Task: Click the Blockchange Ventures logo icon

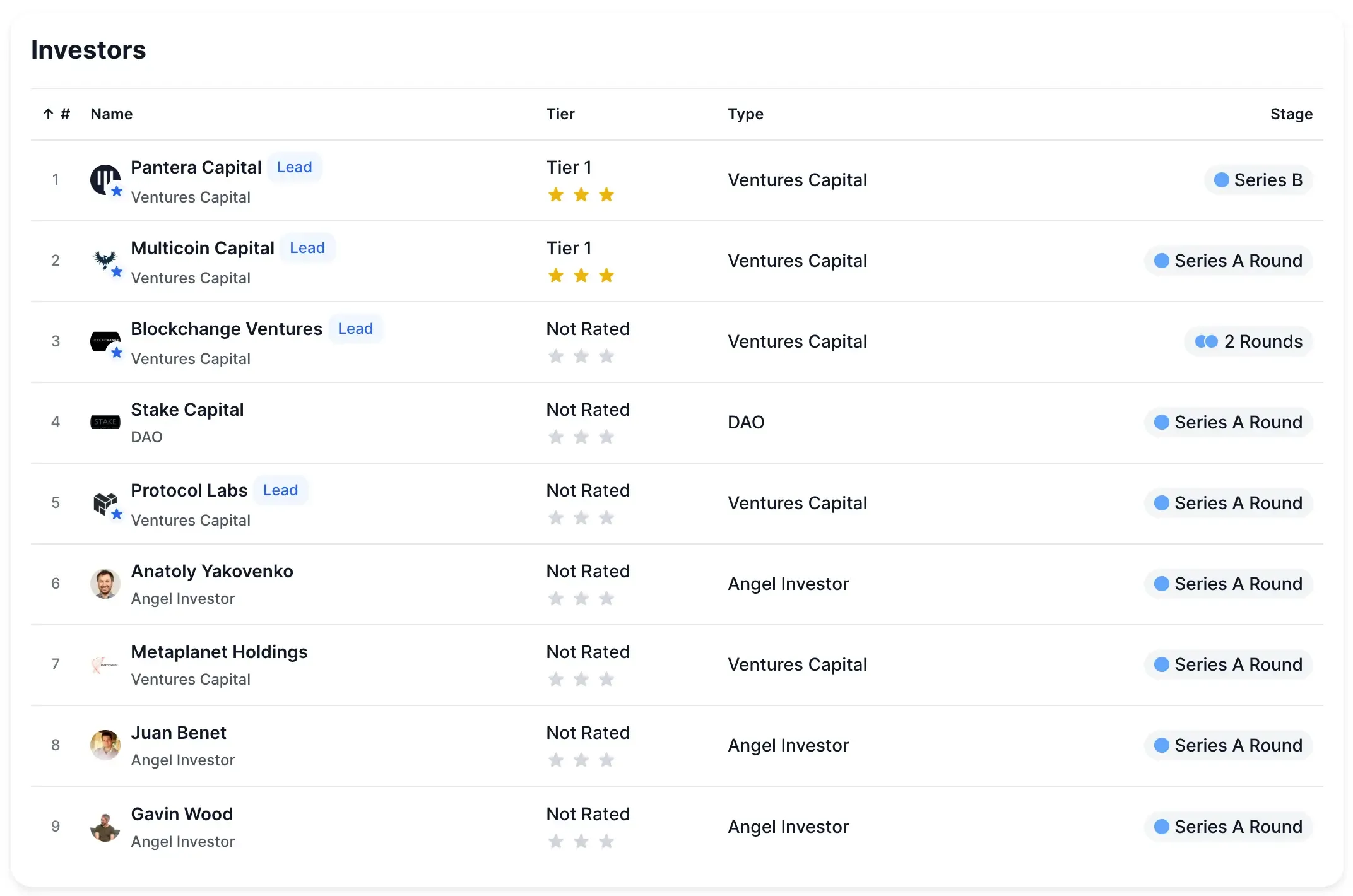Action: [105, 341]
